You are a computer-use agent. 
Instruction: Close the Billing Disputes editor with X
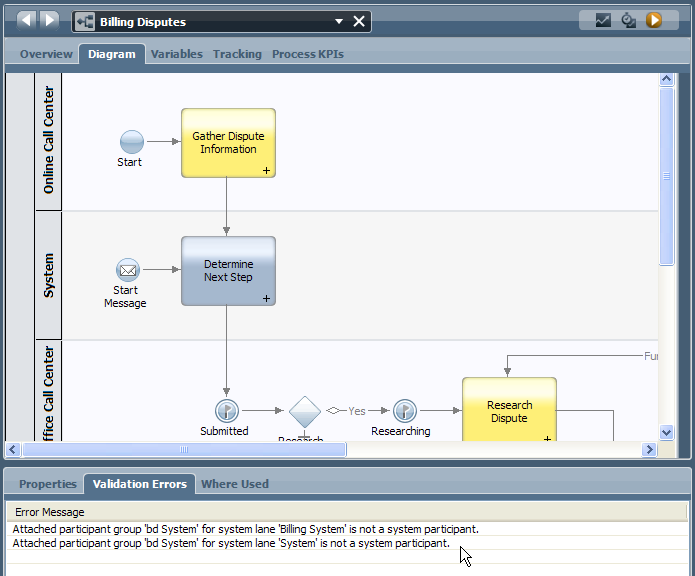[359, 21]
